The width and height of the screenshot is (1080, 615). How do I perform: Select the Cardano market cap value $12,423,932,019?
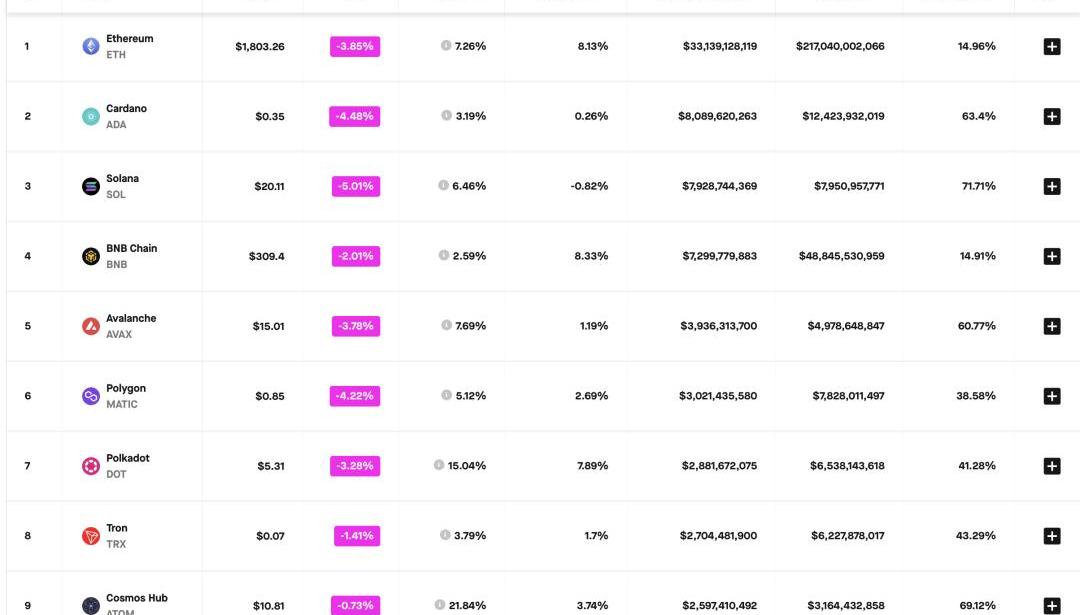click(843, 116)
